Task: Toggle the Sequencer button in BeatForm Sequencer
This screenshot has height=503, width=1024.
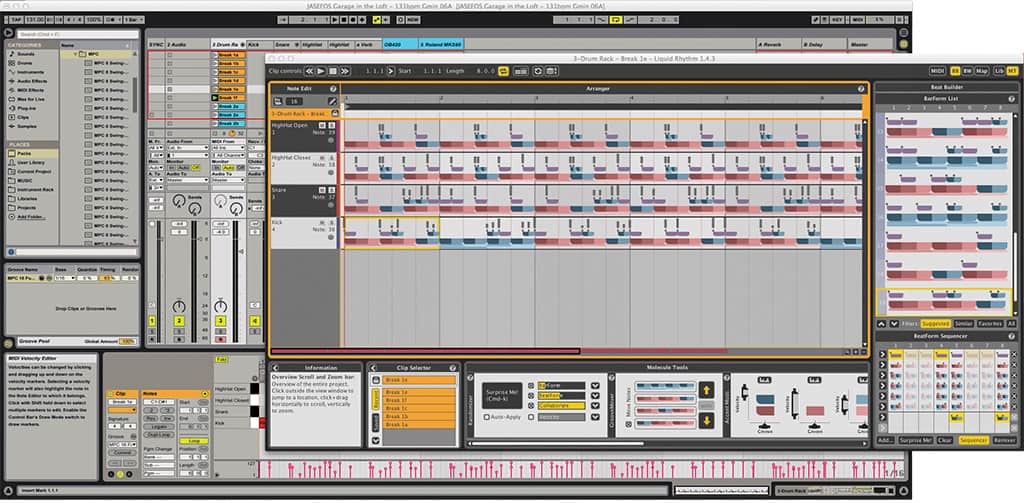Action: (x=973, y=440)
